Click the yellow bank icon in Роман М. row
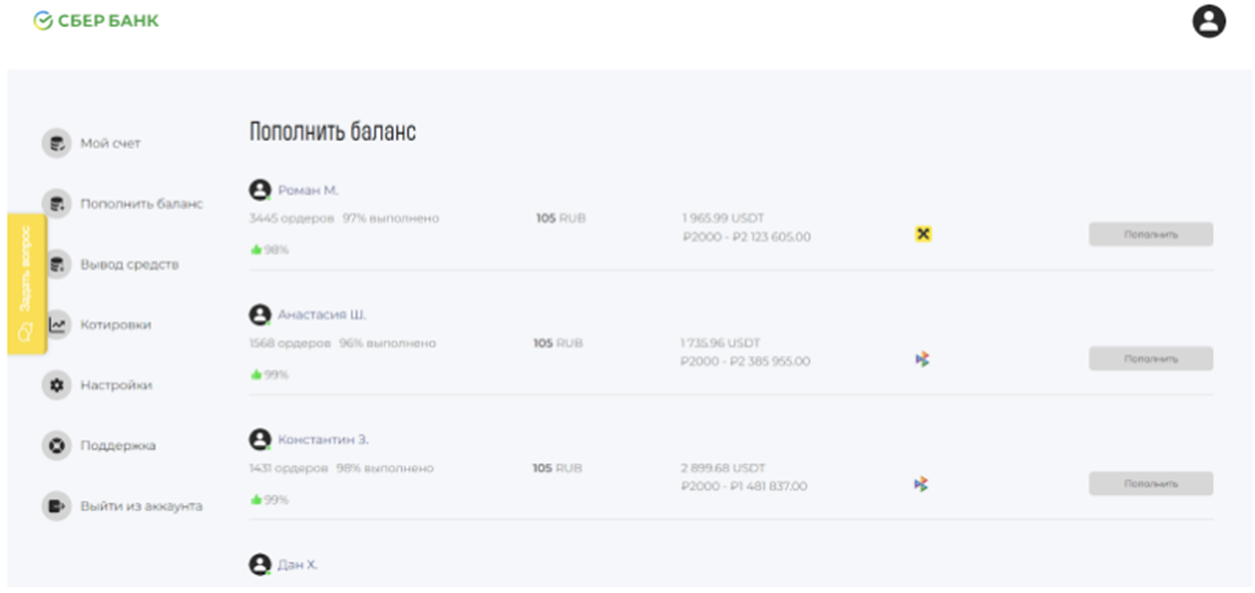The image size is (1255, 593). [923, 234]
